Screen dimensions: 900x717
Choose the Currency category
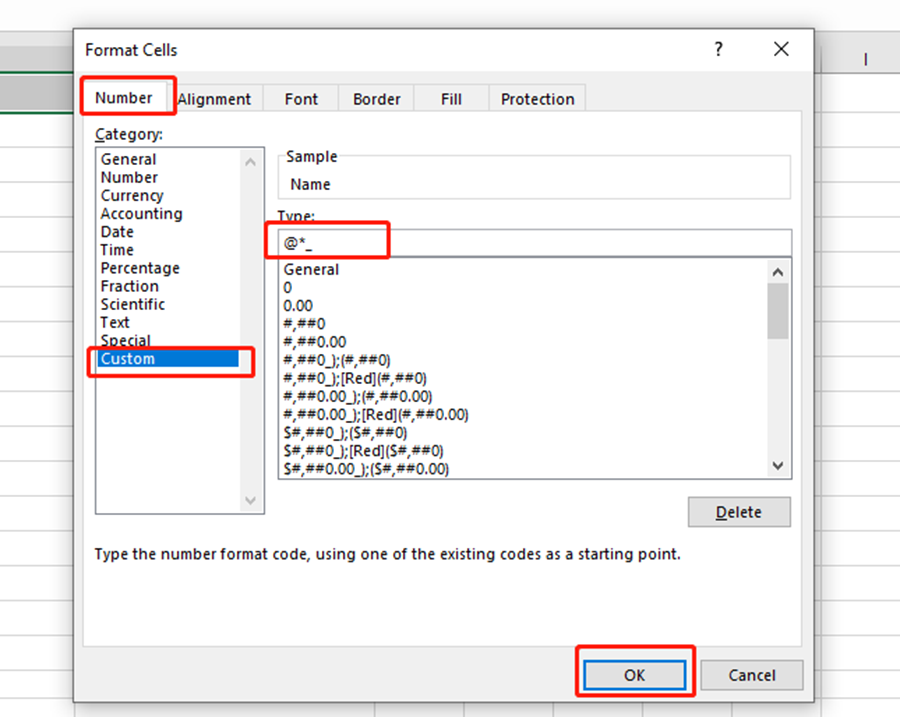(x=132, y=196)
